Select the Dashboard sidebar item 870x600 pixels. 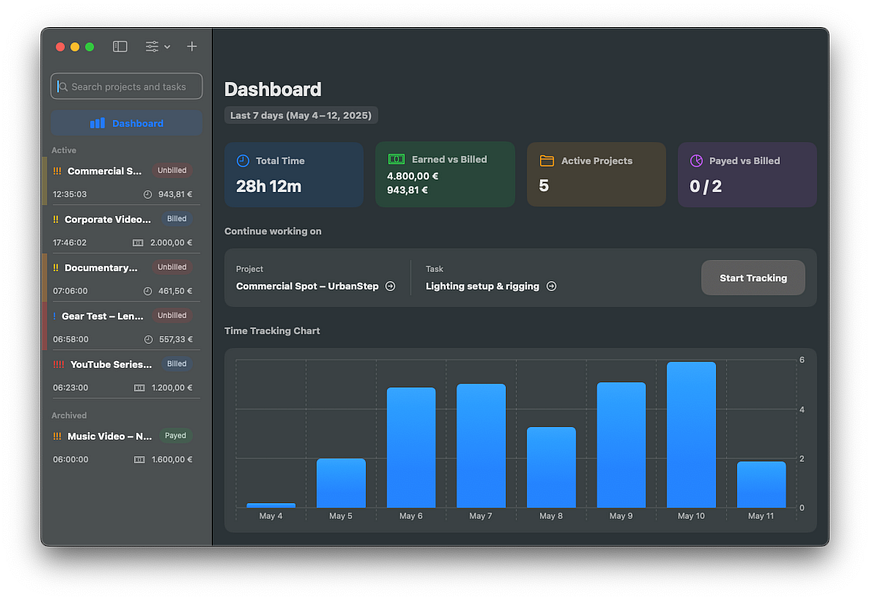coord(127,123)
